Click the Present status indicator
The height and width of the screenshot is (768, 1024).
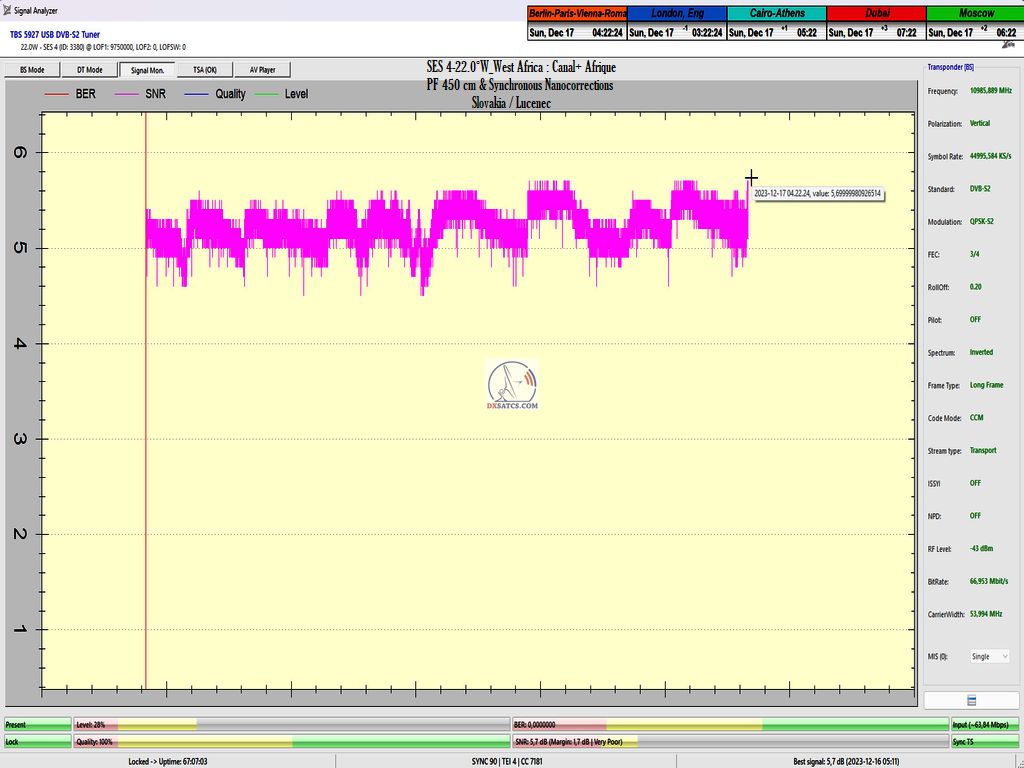36,725
